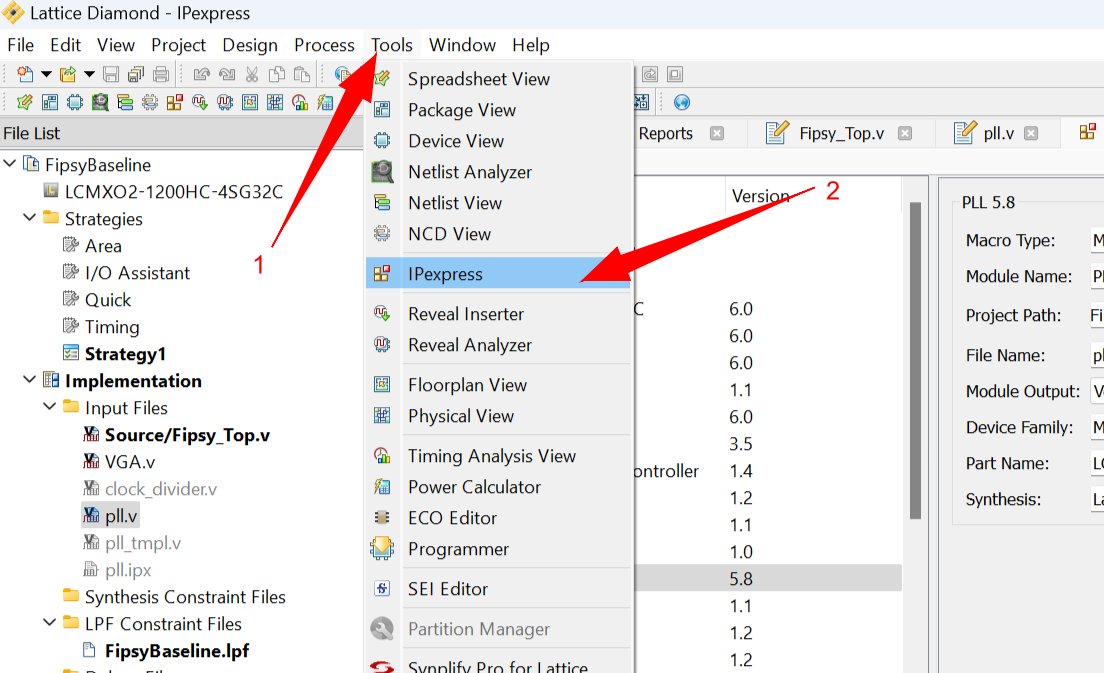Select VGA.v in Input Files
1104x673 pixels.
130,462
